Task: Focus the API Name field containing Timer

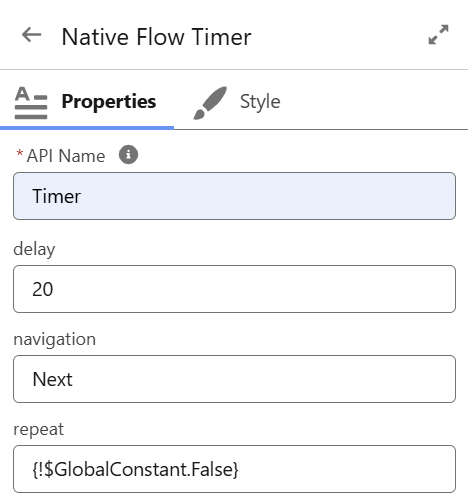Action: pos(234,196)
